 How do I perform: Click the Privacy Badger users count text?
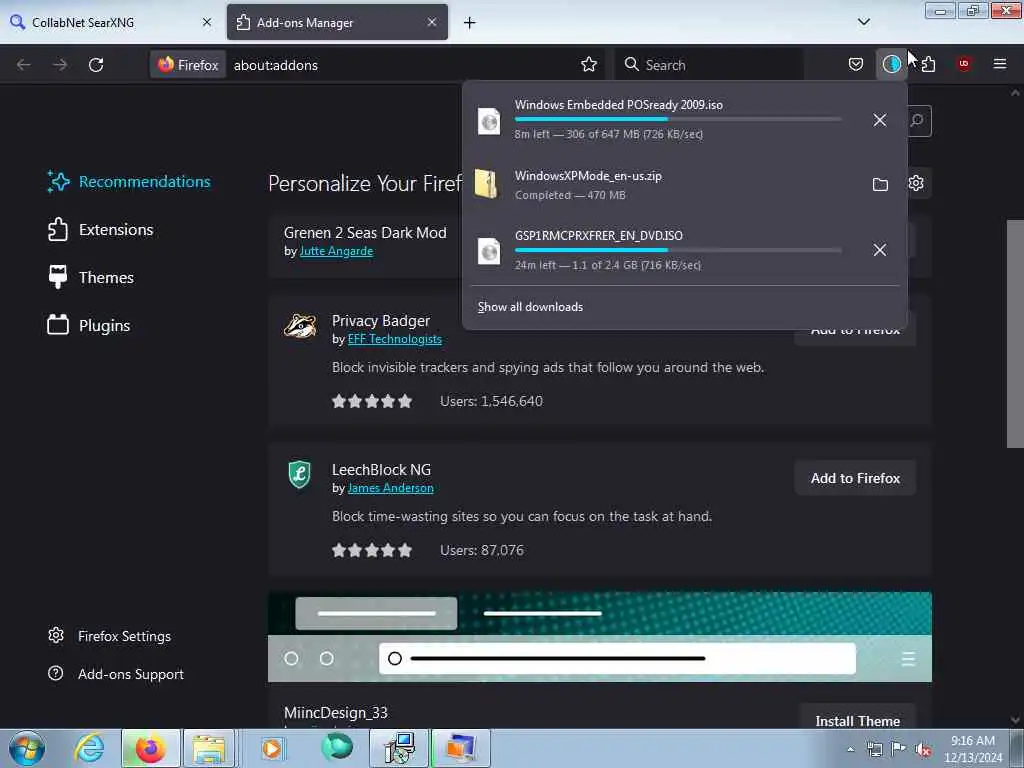pos(491,402)
